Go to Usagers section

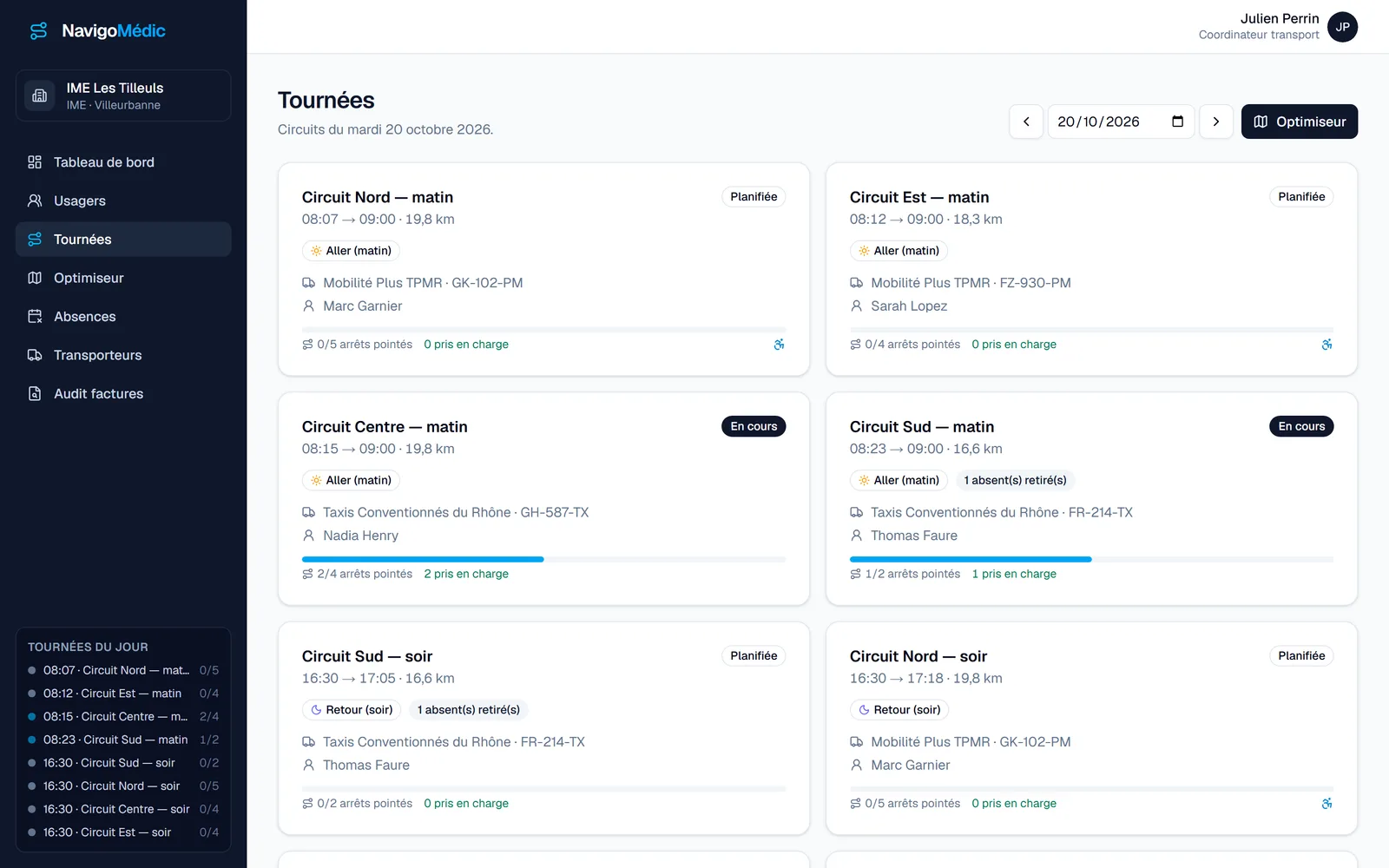click(x=123, y=201)
